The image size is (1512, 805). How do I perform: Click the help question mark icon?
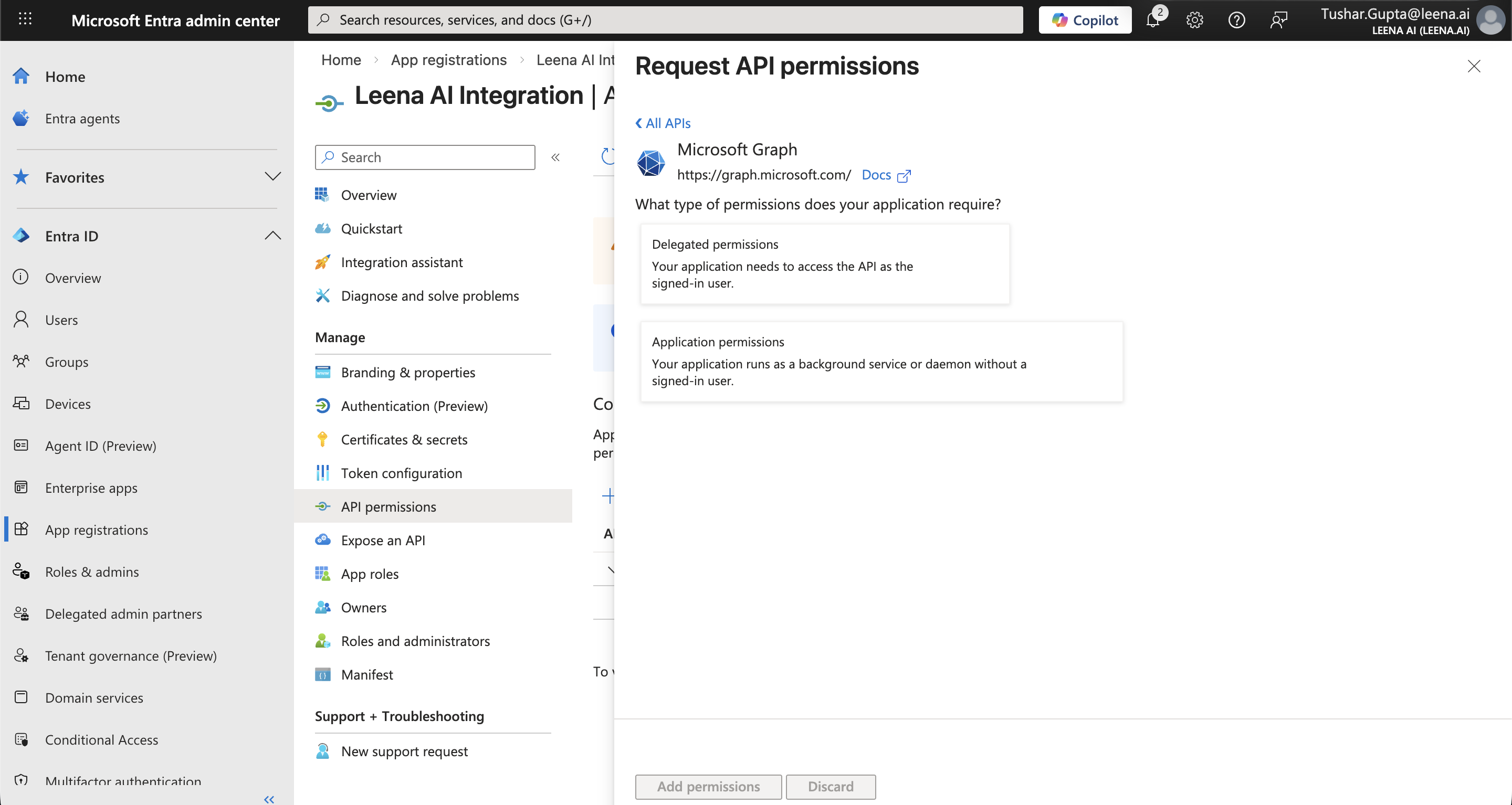click(x=1236, y=20)
